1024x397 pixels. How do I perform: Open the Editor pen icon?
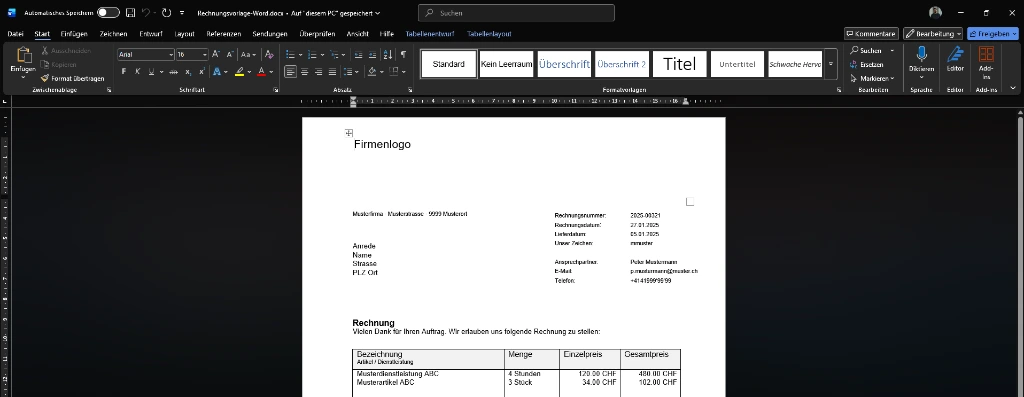955,54
